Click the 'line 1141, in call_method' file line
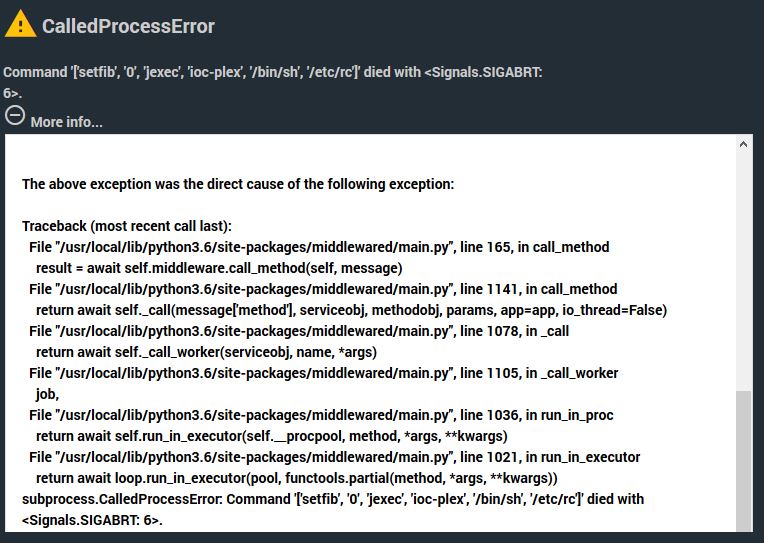764x543 pixels. click(323, 289)
